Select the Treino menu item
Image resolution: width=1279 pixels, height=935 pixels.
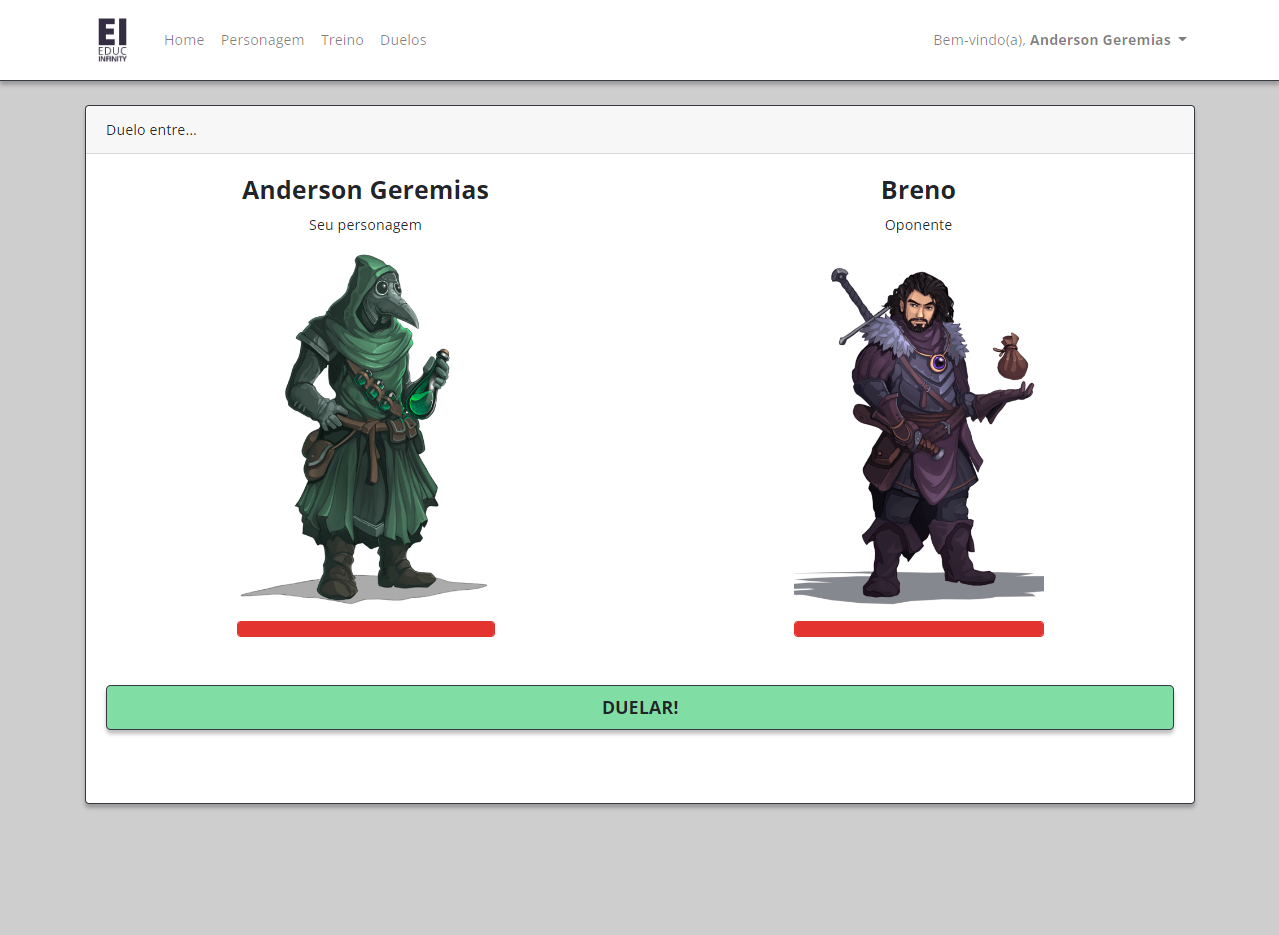[x=342, y=40]
